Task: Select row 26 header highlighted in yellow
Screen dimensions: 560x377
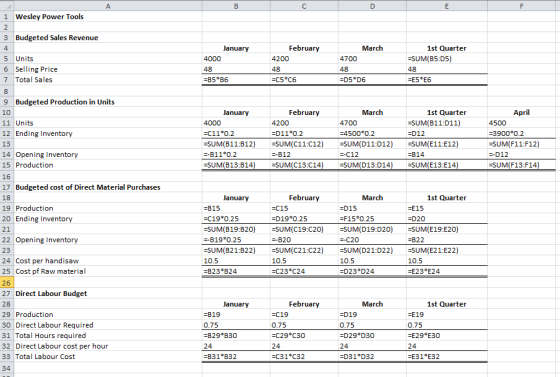Action: tap(7, 283)
